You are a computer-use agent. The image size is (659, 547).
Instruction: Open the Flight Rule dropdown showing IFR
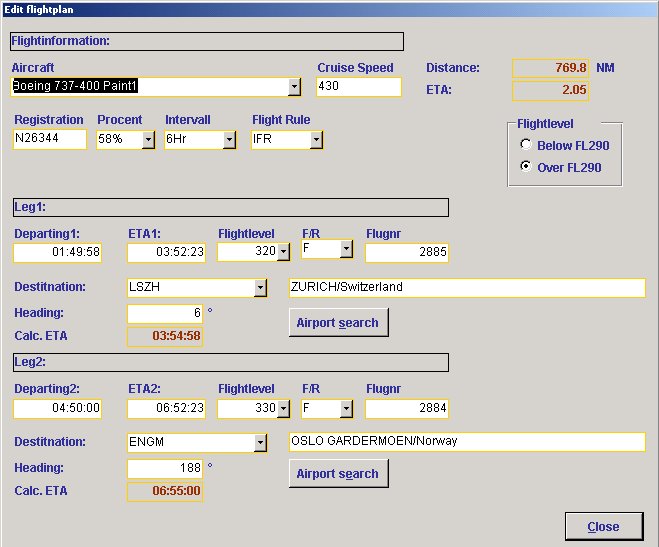(x=316, y=139)
